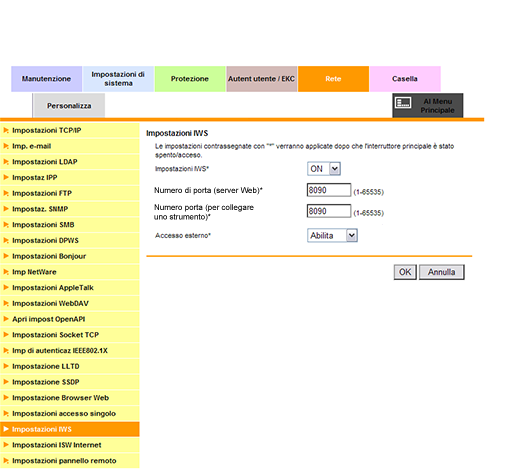
Task: Click the highlighted Impostazioni IWS item
Action: 70,429
